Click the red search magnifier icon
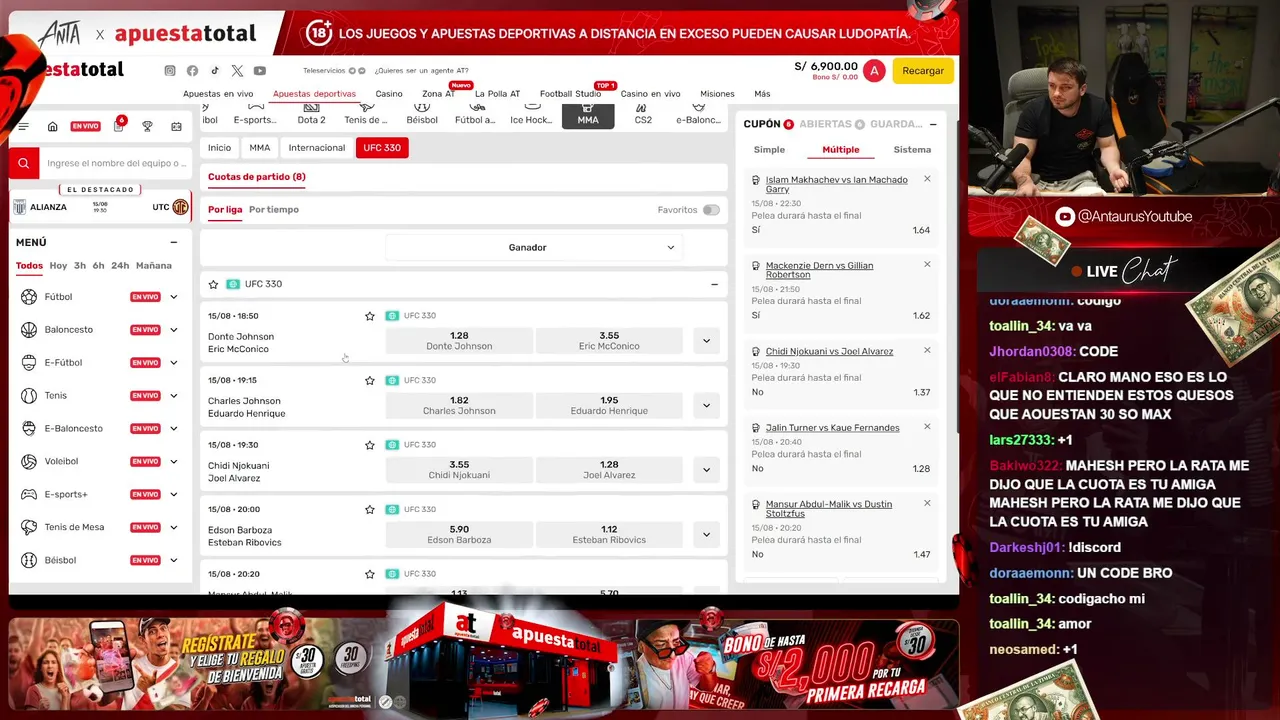 [24, 163]
